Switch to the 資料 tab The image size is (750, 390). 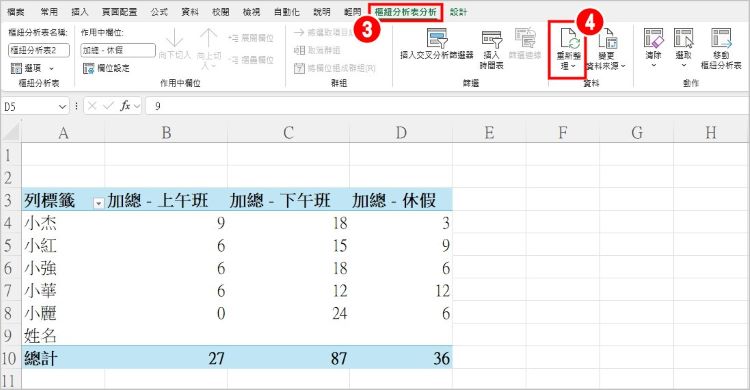(x=190, y=12)
